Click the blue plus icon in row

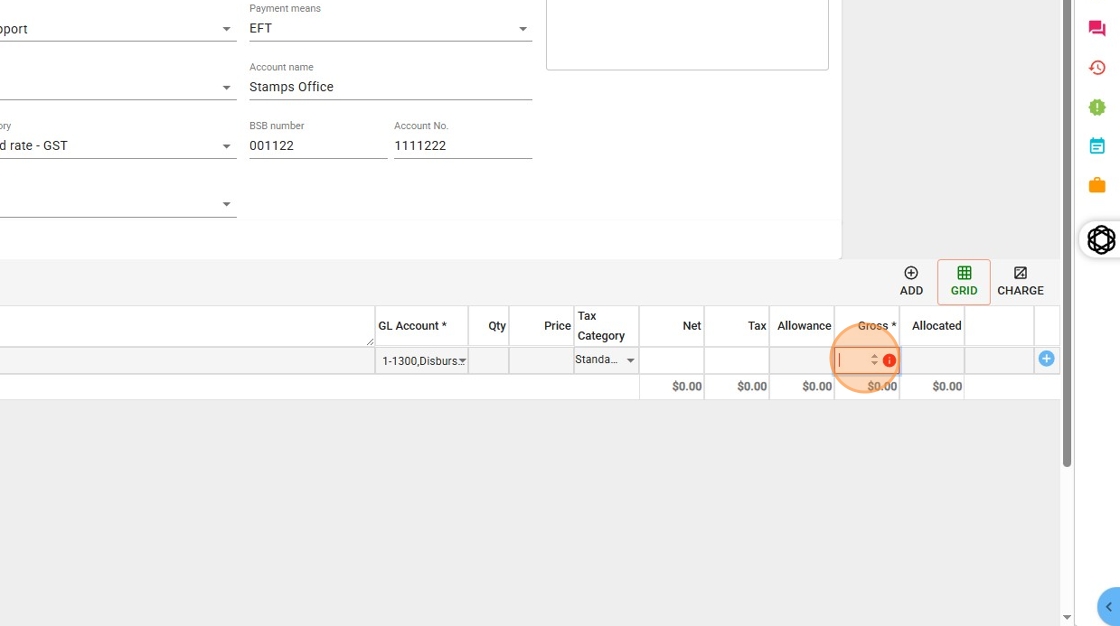pyautogui.click(x=1046, y=359)
